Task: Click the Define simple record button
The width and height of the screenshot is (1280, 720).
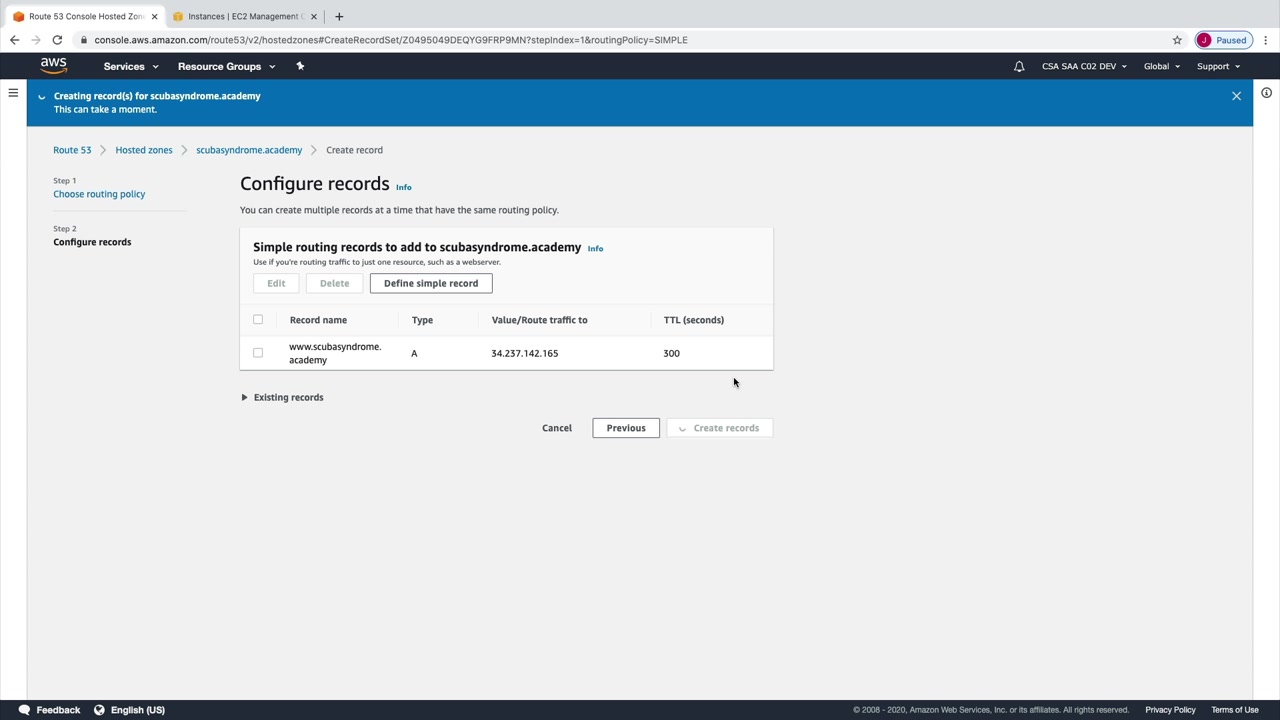Action: [431, 283]
